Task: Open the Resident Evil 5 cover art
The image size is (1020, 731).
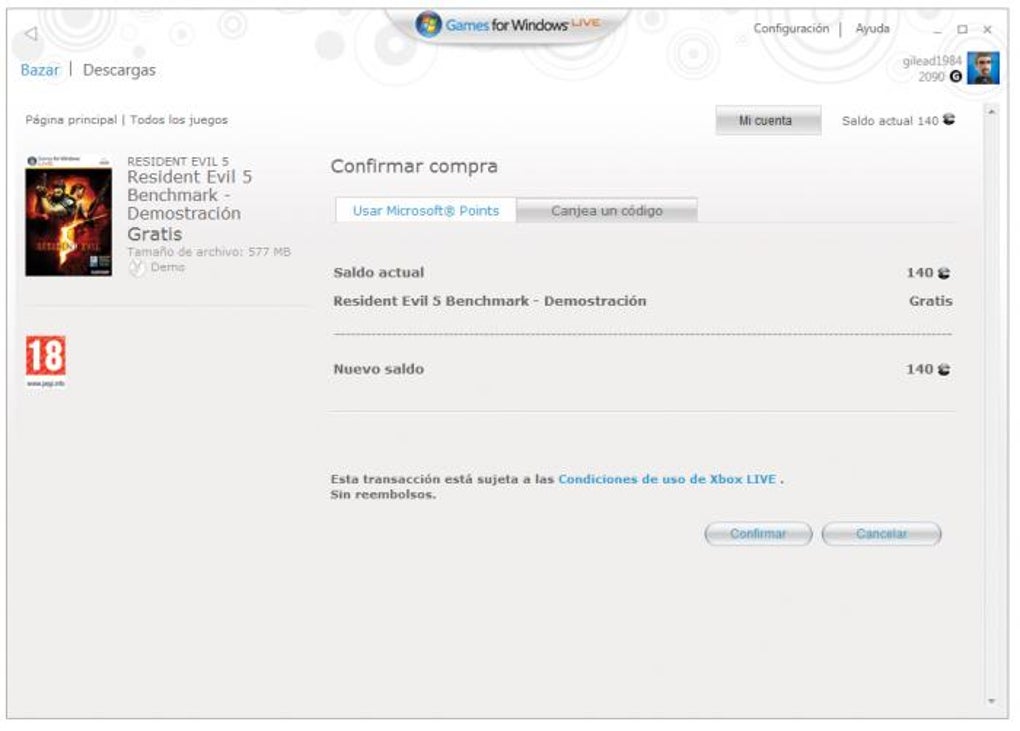Action: (x=68, y=215)
